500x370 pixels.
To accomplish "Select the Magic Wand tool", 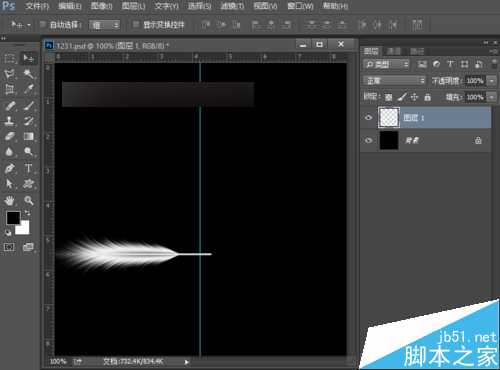I will [29, 74].
